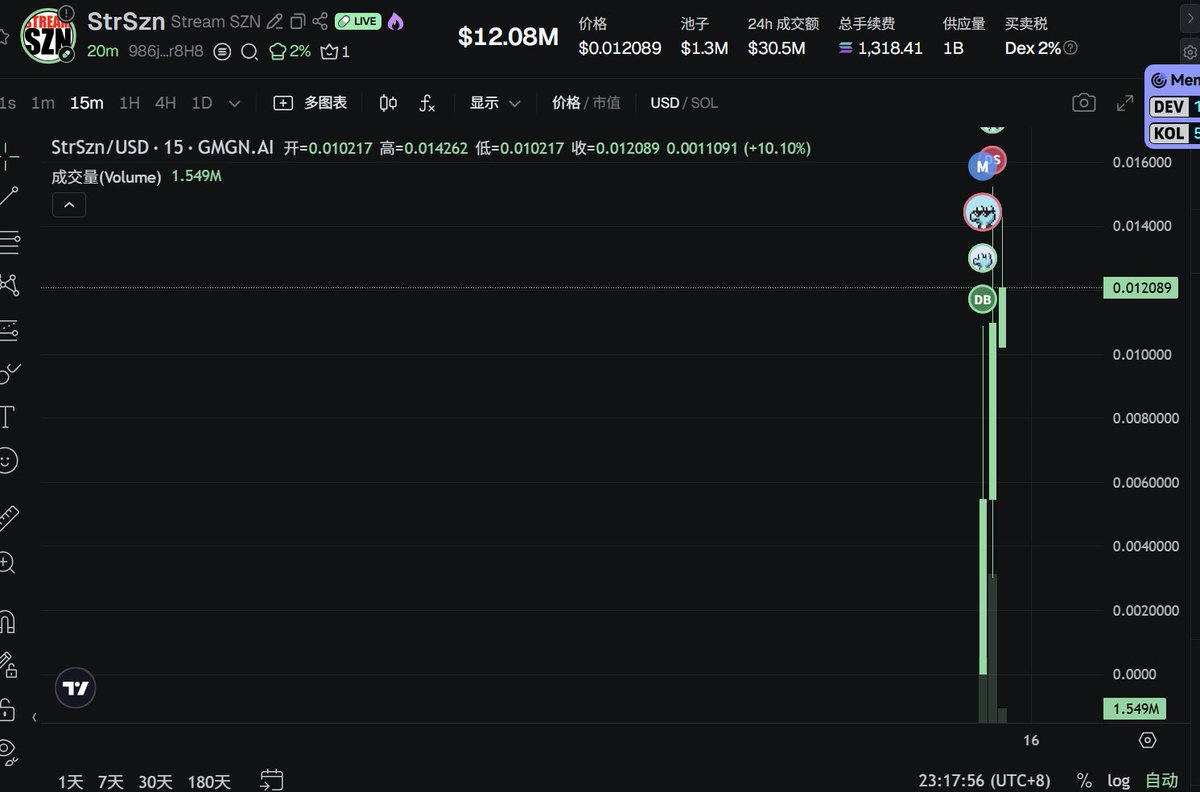The width and height of the screenshot is (1200, 792).
Task: Click the chef hat 2% indicator
Action: [x=290, y=51]
